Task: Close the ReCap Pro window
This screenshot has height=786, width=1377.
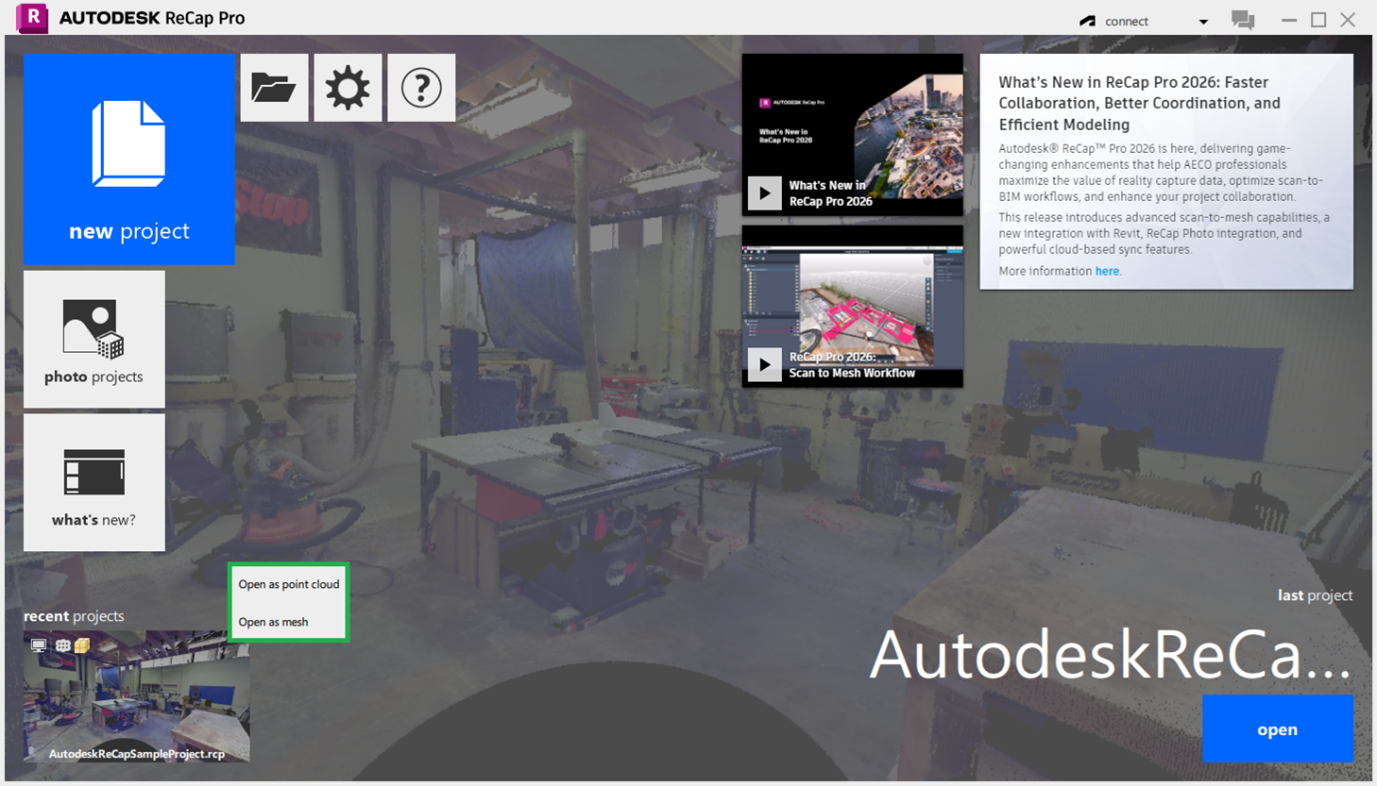Action: pos(1348,20)
